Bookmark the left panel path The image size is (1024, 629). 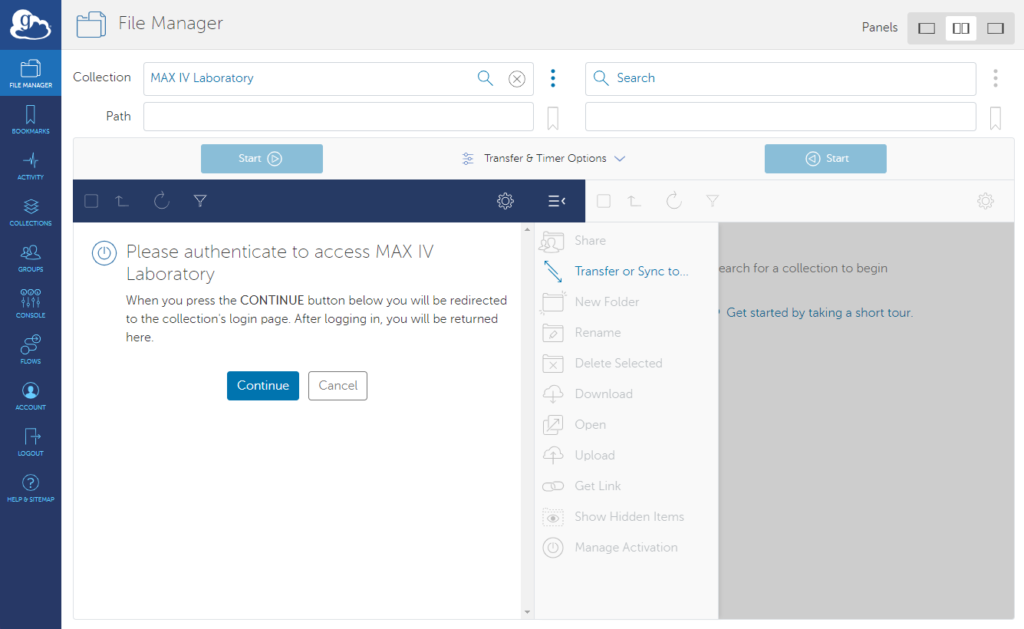click(552, 118)
